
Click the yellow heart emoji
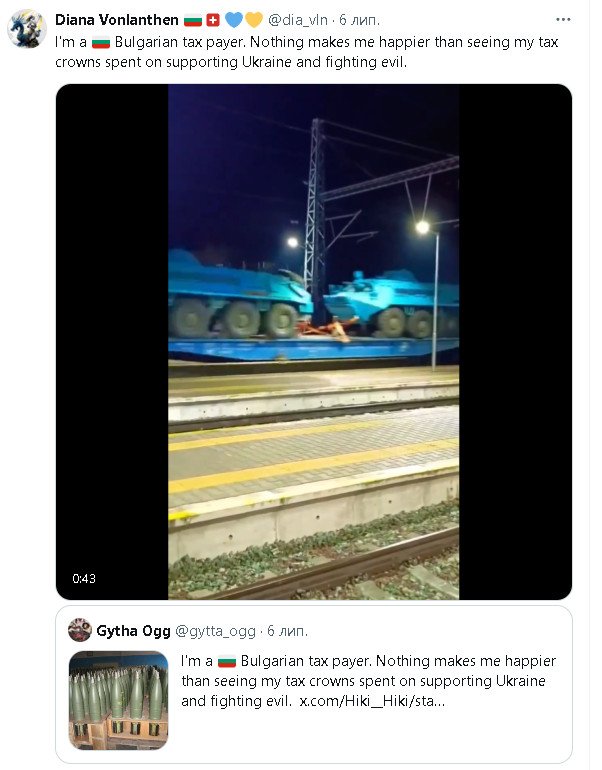click(x=254, y=20)
